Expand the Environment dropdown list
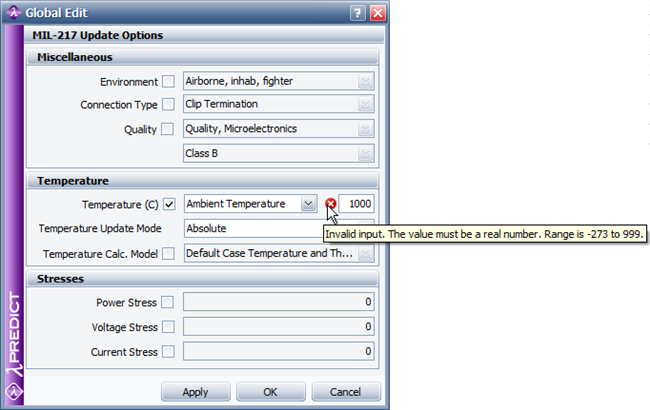 tap(366, 81)
